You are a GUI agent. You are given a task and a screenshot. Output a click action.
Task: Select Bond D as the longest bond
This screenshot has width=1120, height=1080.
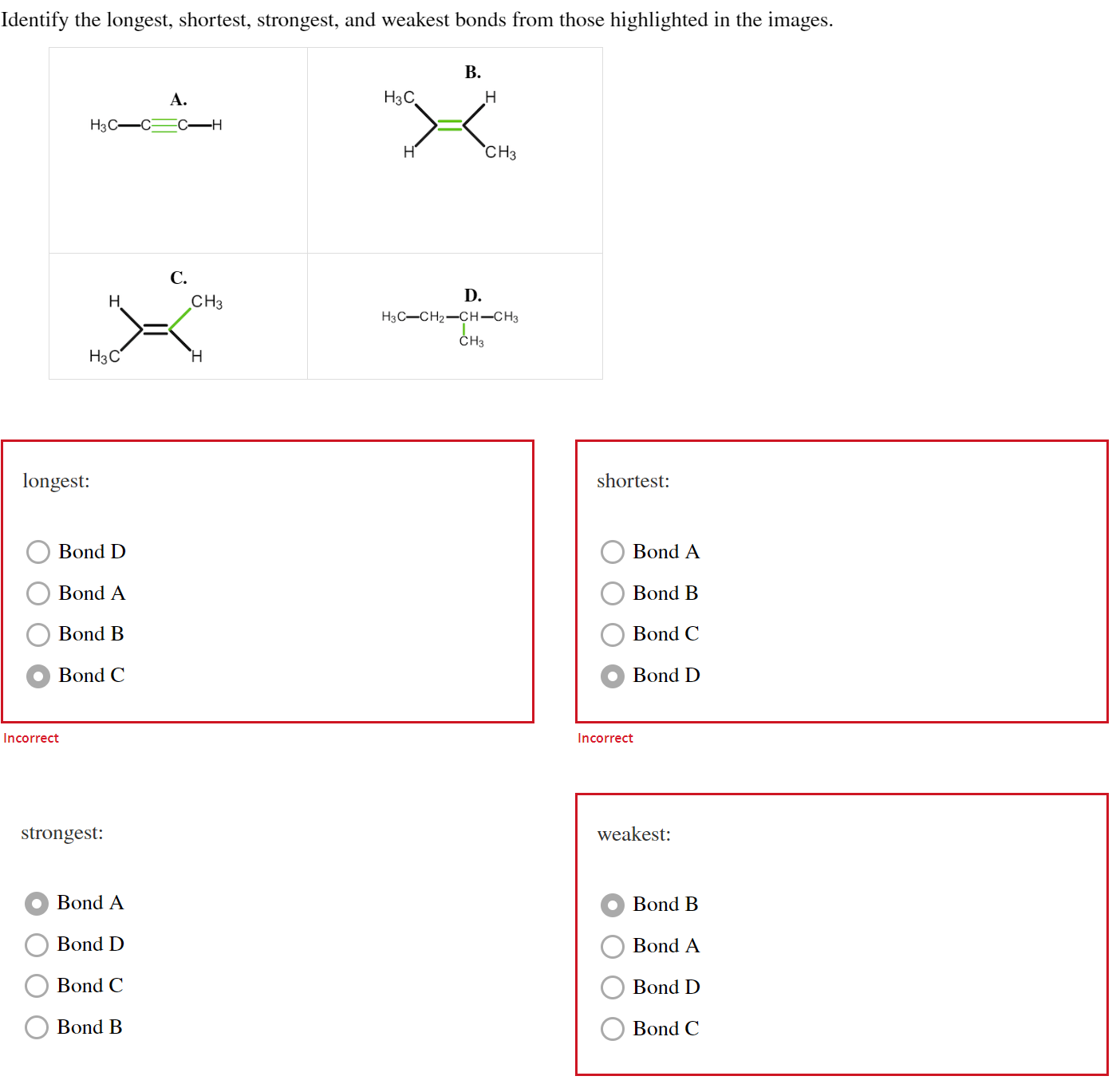(x=37, y=551)
